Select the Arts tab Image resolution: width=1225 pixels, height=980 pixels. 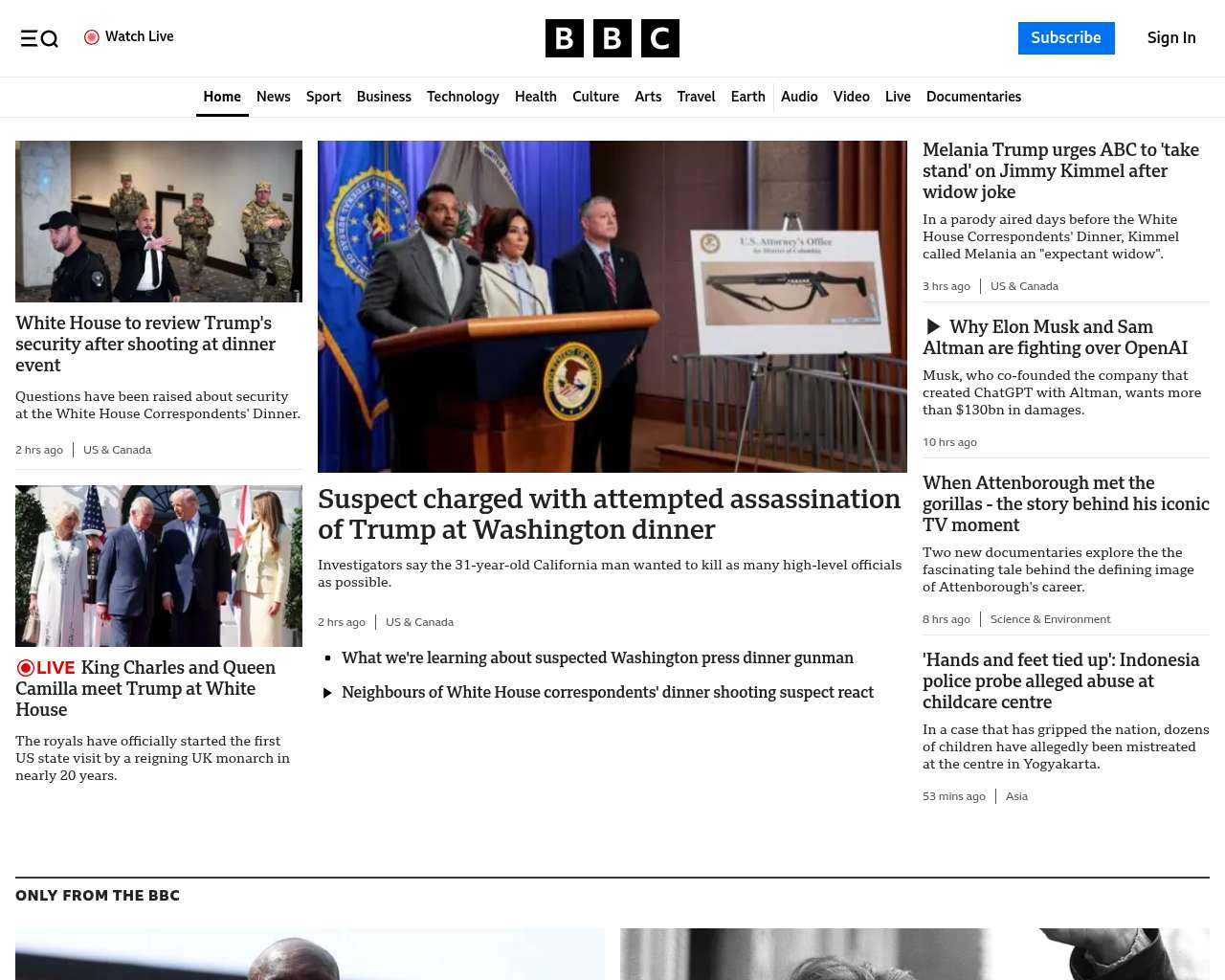(648, 97)
